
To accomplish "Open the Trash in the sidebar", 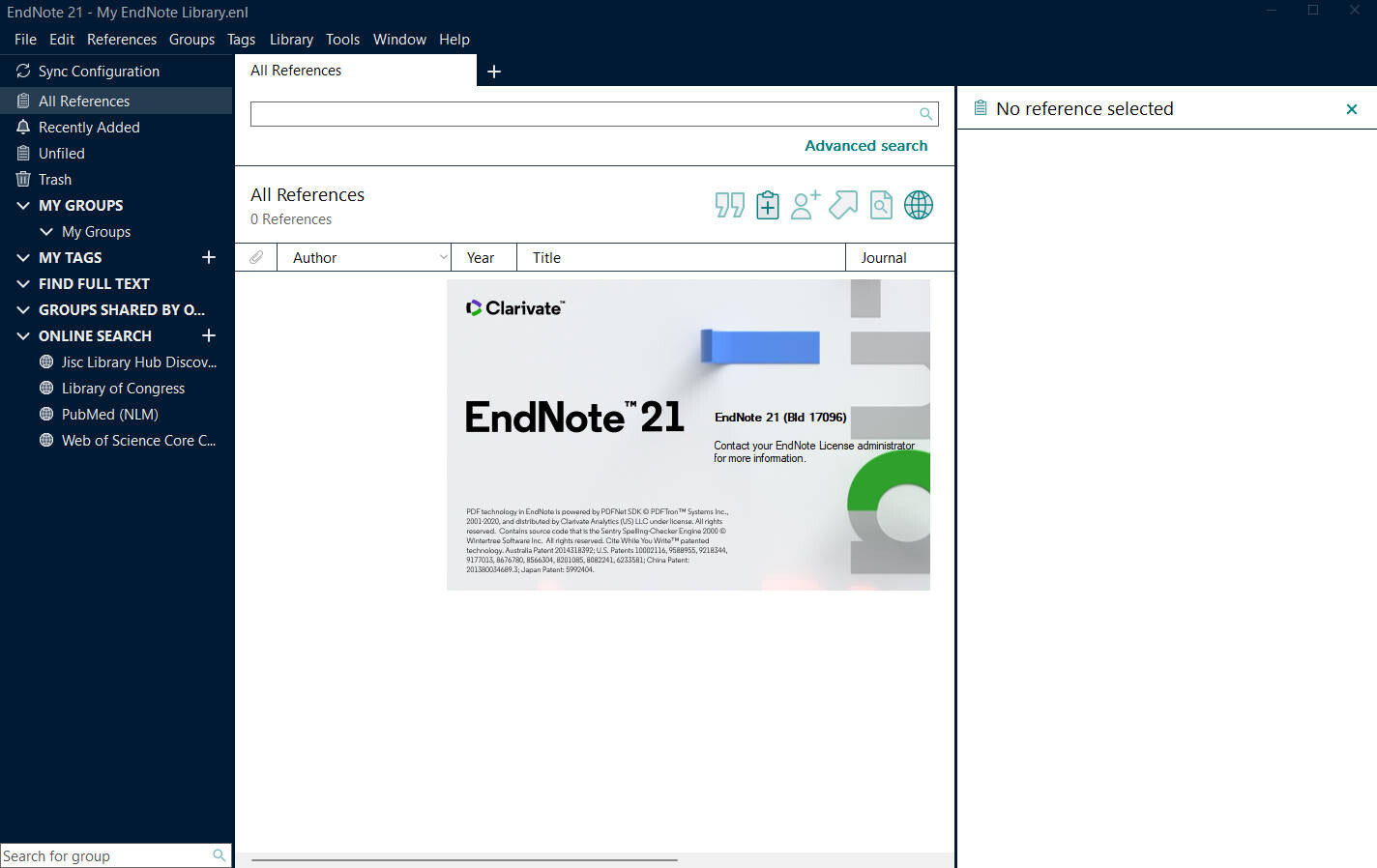I will [x=55, y=179].
